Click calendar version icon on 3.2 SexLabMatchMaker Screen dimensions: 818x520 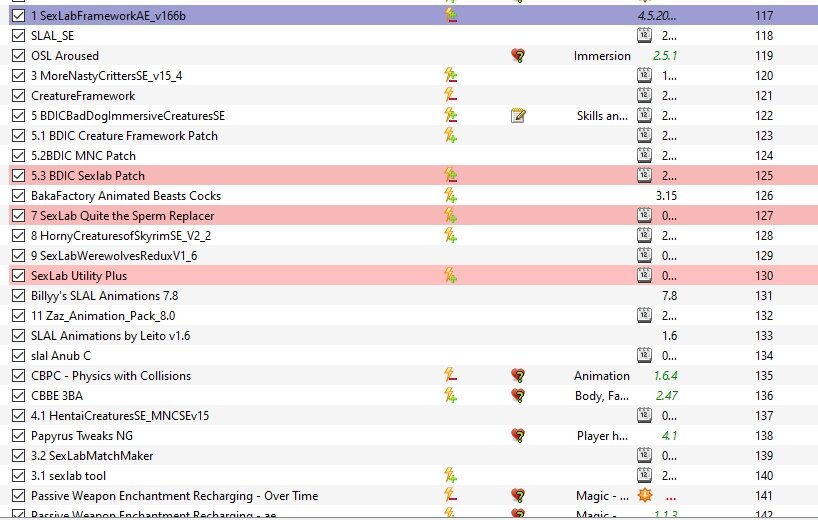point(644,455)
